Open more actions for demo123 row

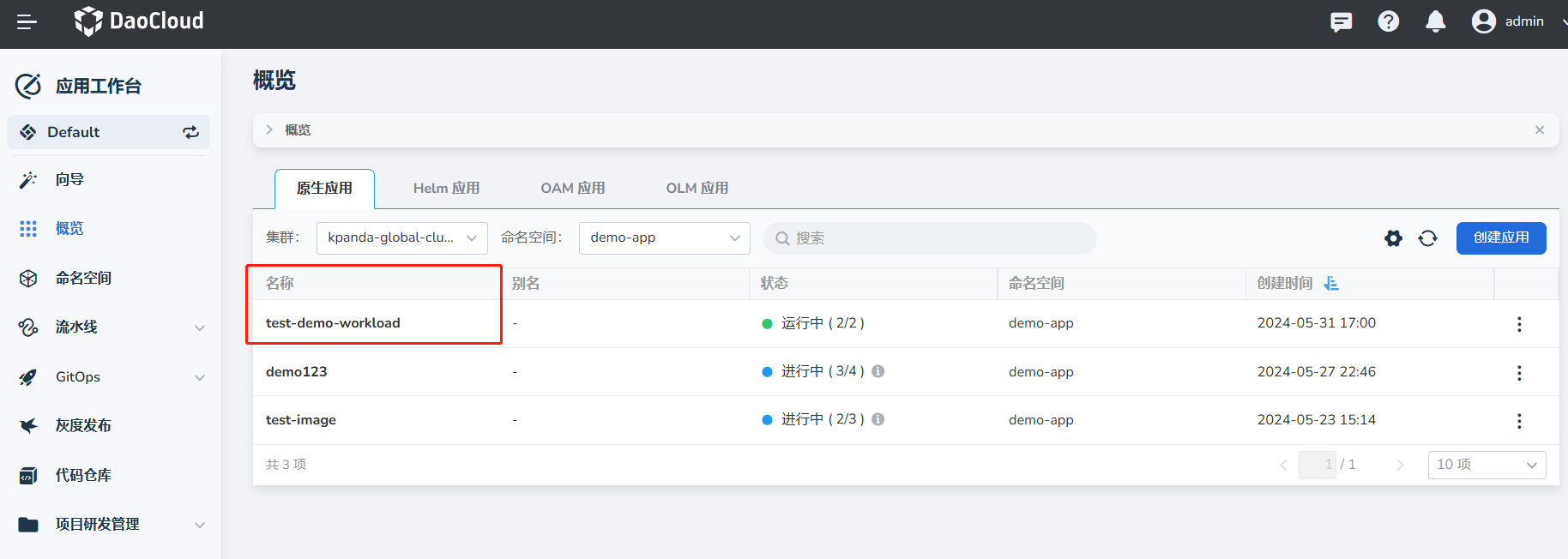click(x=1518, y=373)
